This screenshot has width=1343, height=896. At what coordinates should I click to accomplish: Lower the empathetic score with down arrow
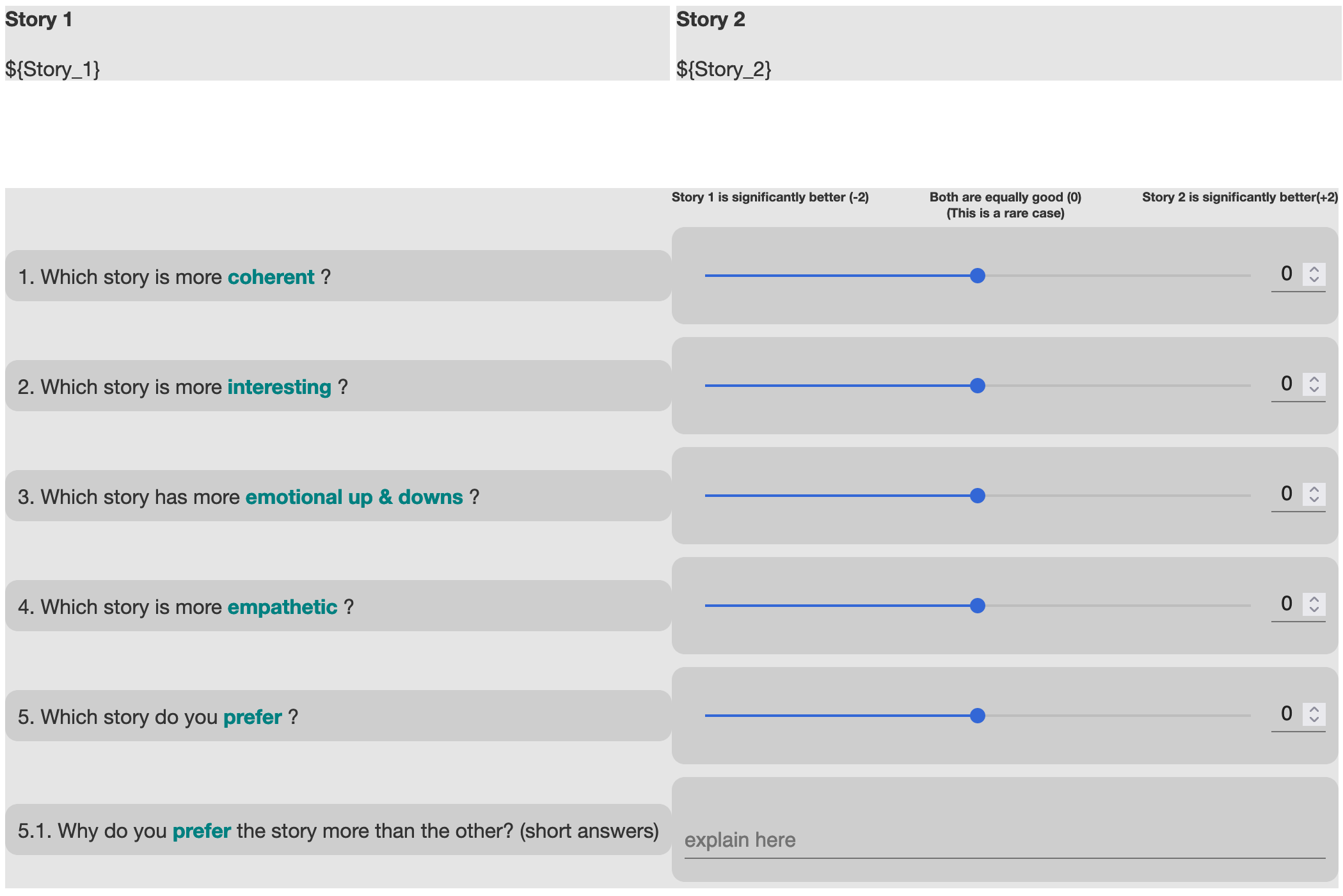(1314, 609)
